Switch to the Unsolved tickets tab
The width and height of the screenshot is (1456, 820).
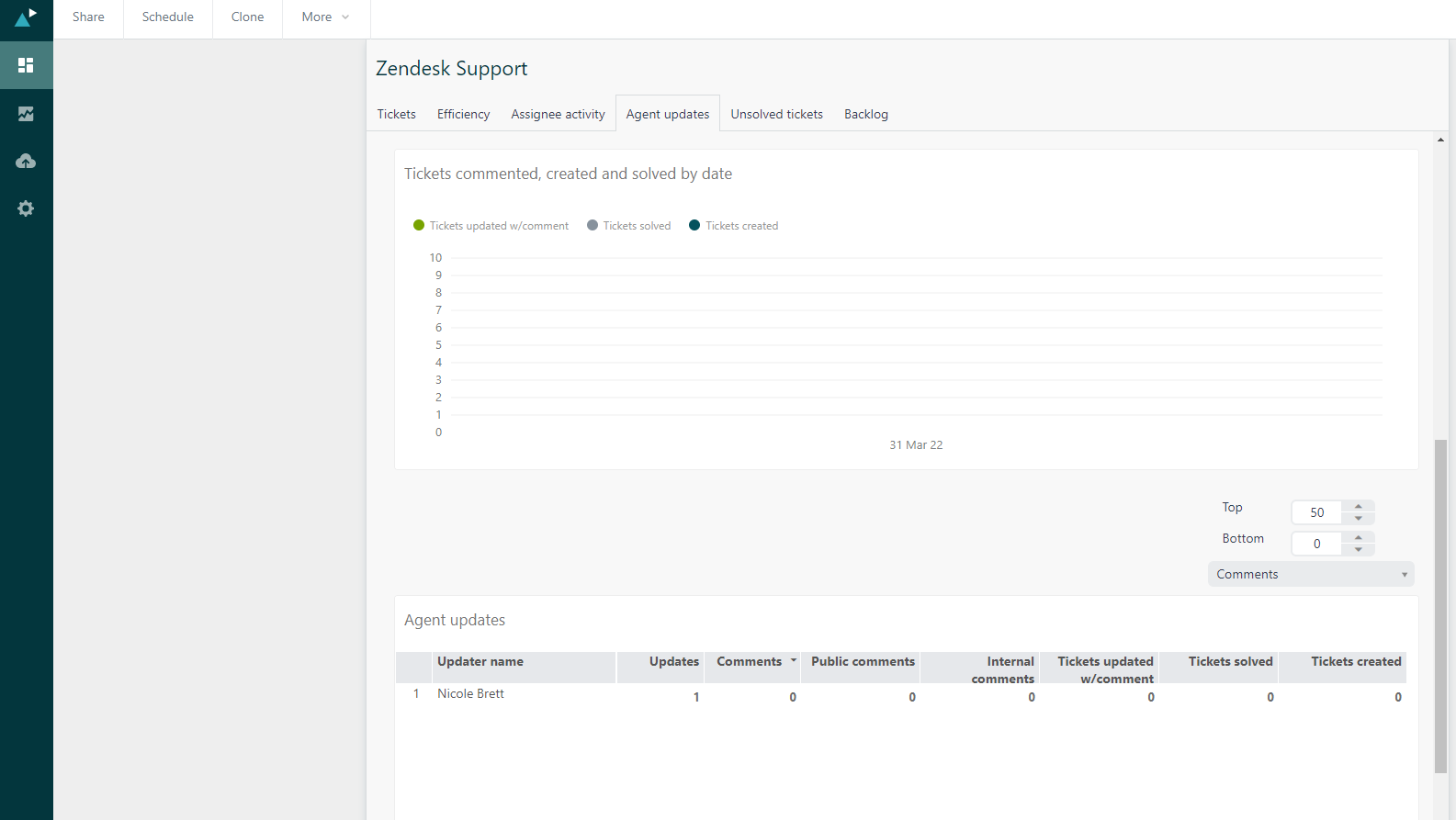[x=777, y=114]
